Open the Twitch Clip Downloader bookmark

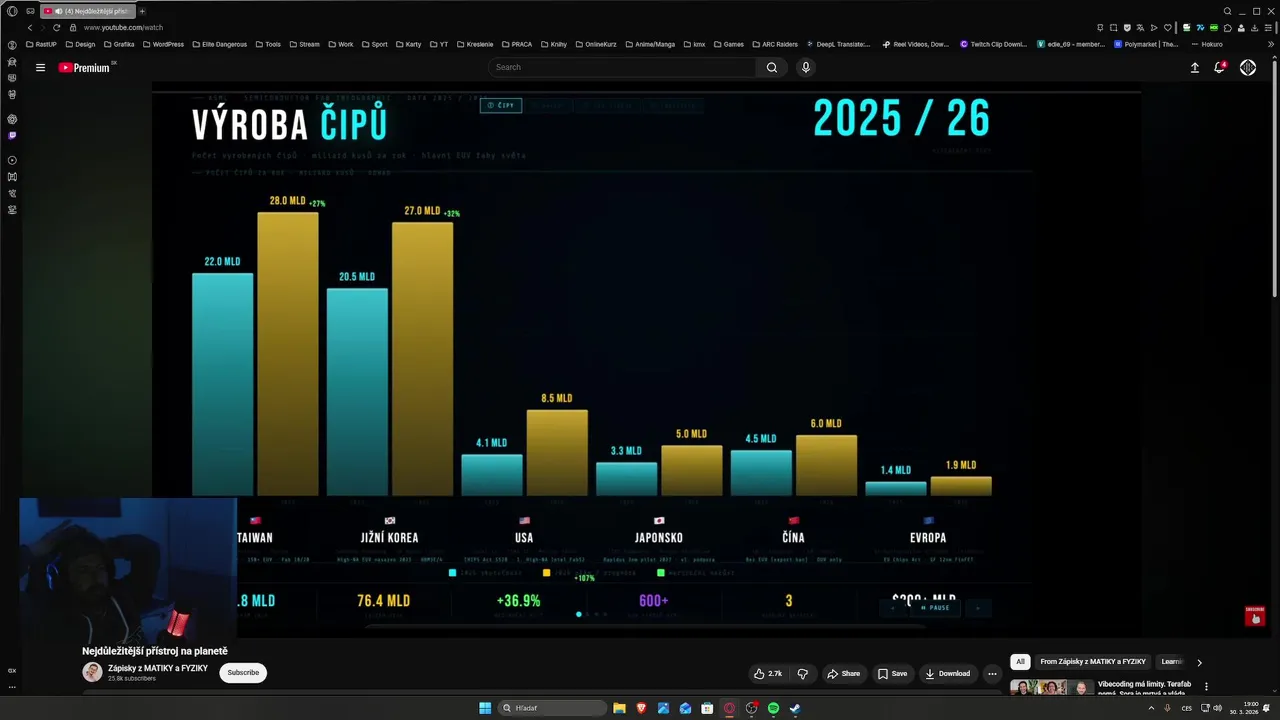click(993, 44)
